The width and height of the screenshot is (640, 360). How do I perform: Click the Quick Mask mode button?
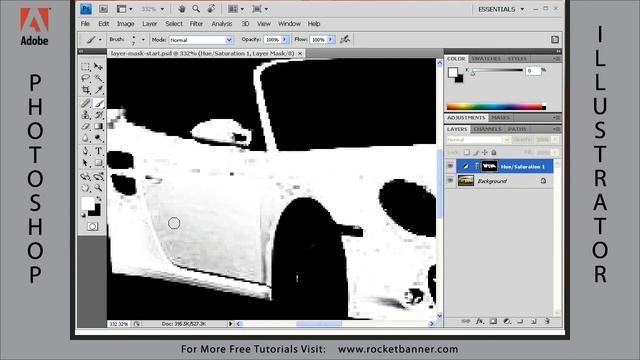[x=92, y=227]
